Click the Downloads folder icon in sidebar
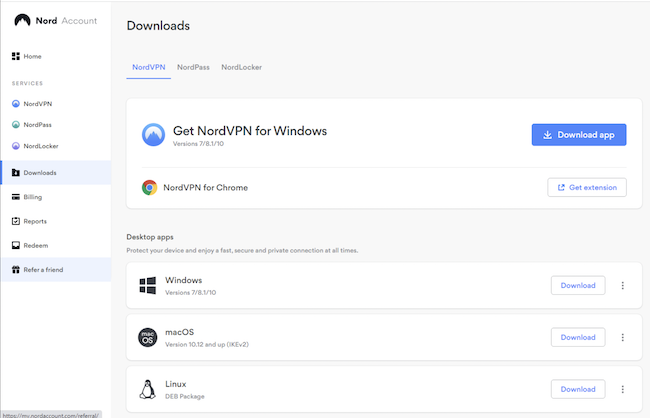This screenshot has width=650, height=418. [16, 173]
